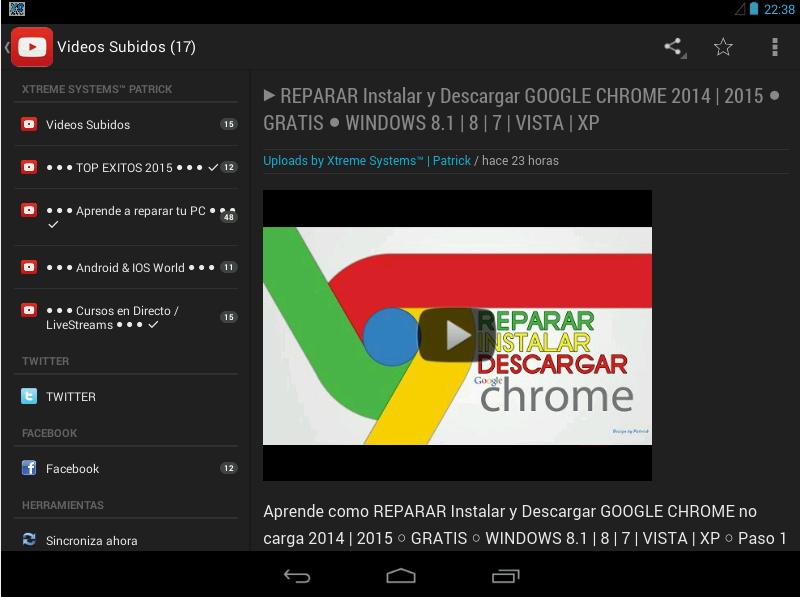Tap the battery icon in status bar
Image resolution: width=800 pixels, height=597 pixels.
(x=754, y=9)
